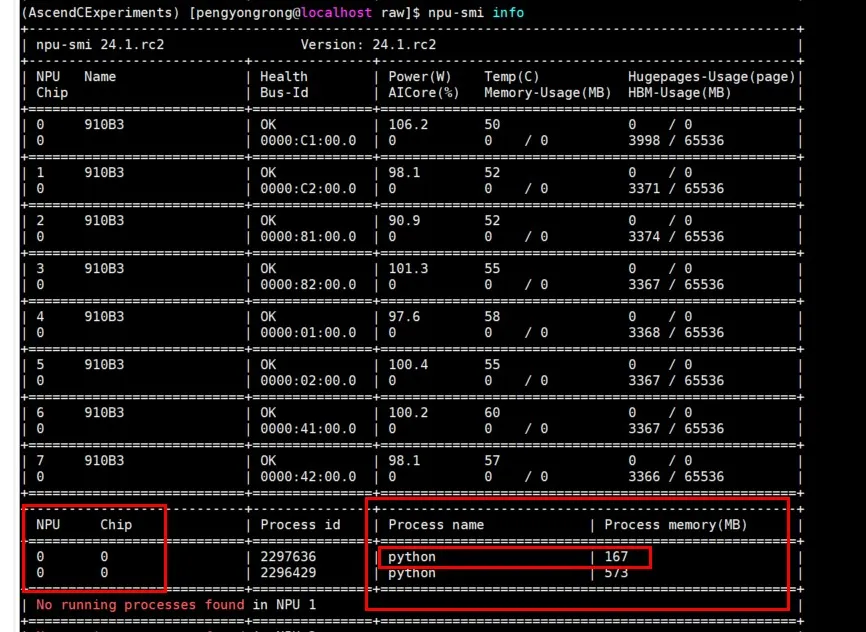866x632 pixels.
Task: Click the 'Name' column header
Action: coord(100,76)
